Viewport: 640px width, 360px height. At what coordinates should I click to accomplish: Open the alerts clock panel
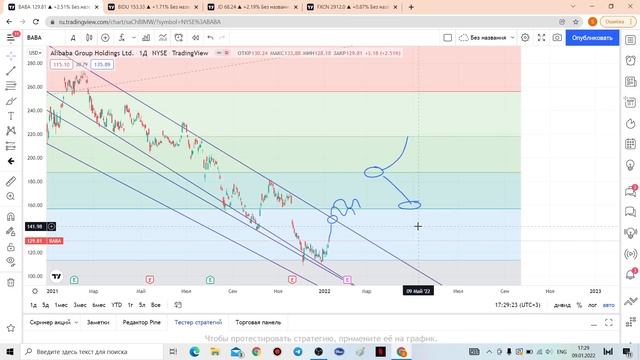631,60
